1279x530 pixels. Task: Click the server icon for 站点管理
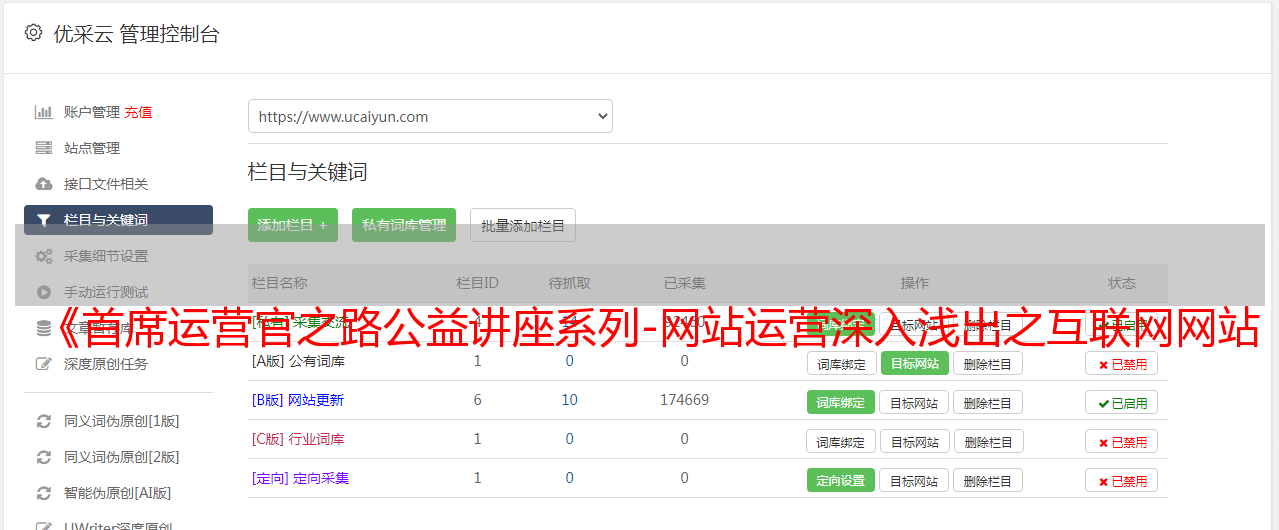point(44,148)
